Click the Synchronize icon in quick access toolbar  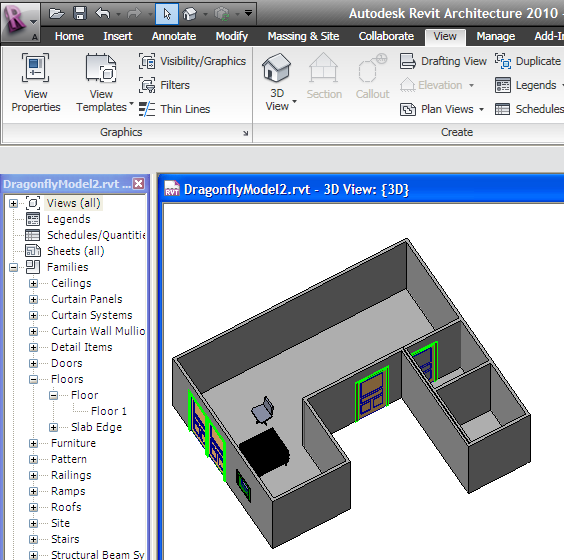pos(222,14)
